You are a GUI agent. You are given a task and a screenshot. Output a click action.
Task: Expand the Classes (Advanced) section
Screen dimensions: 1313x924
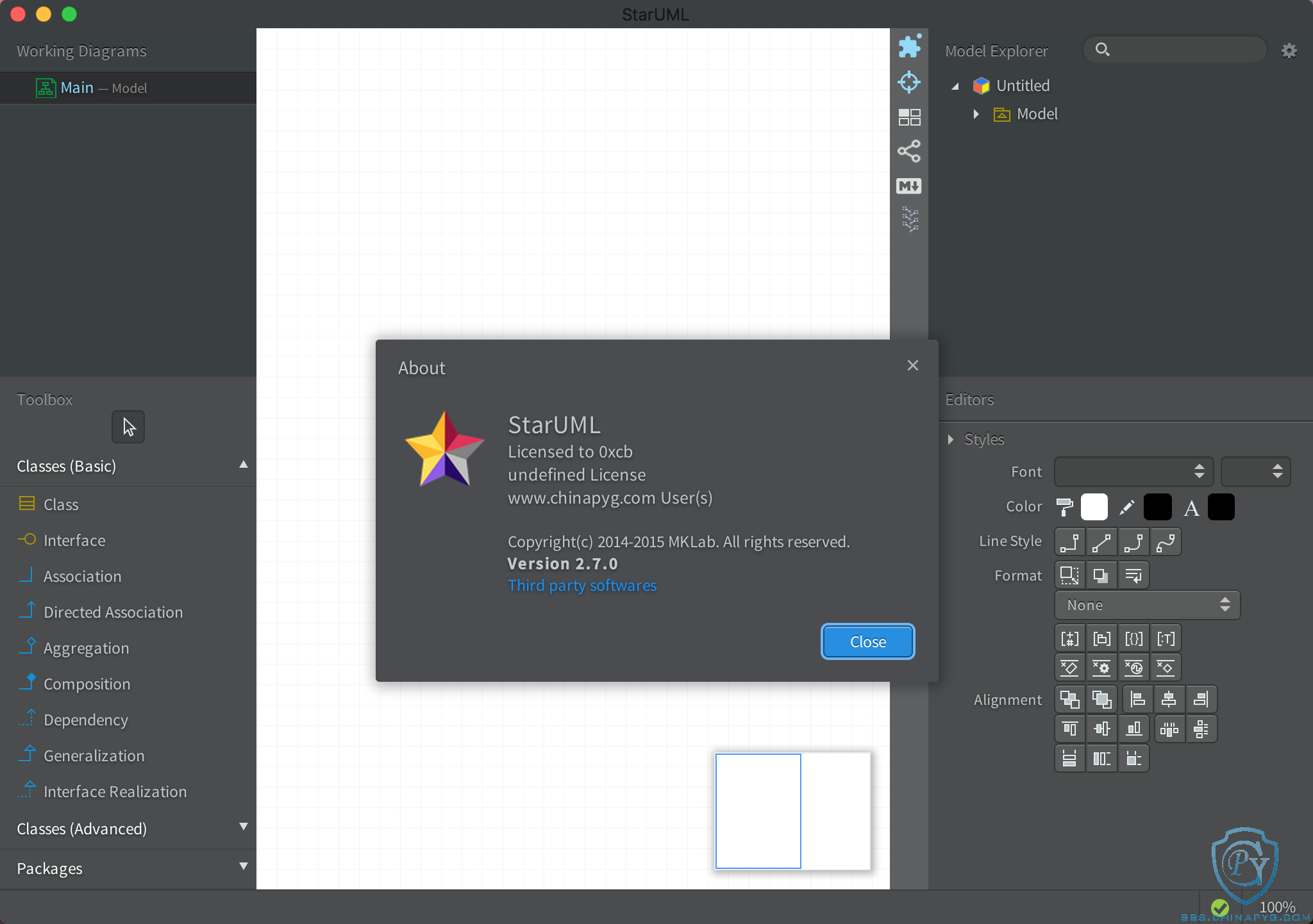pos(244,827)
